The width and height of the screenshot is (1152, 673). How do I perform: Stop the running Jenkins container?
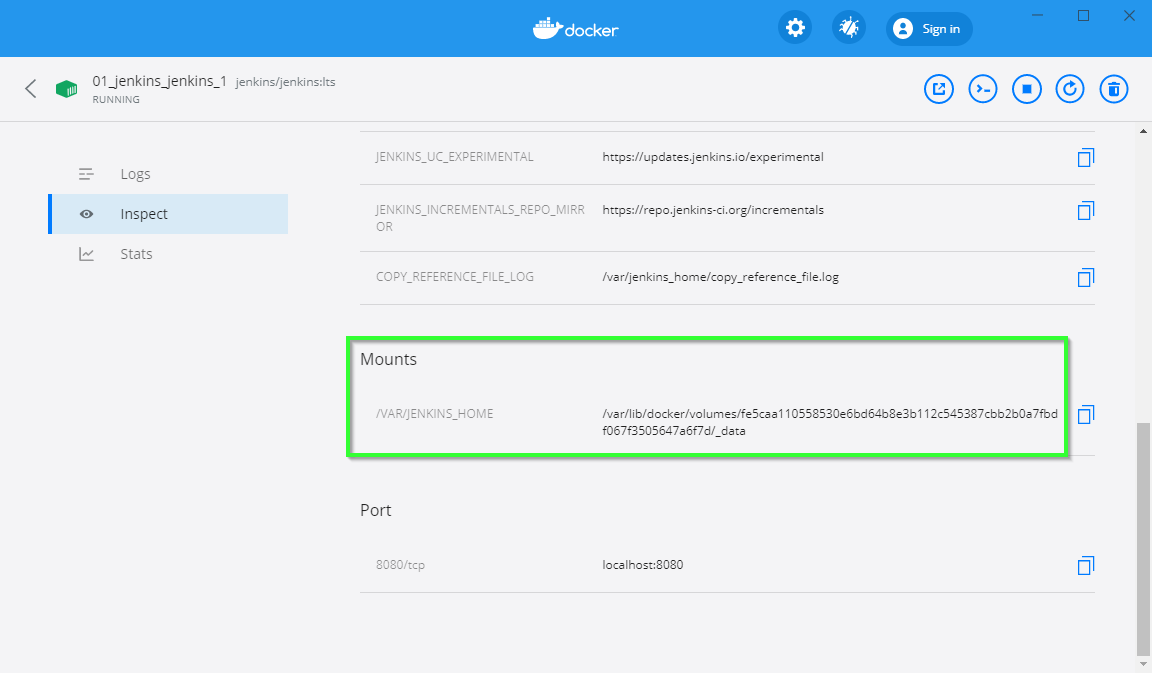1027,89
